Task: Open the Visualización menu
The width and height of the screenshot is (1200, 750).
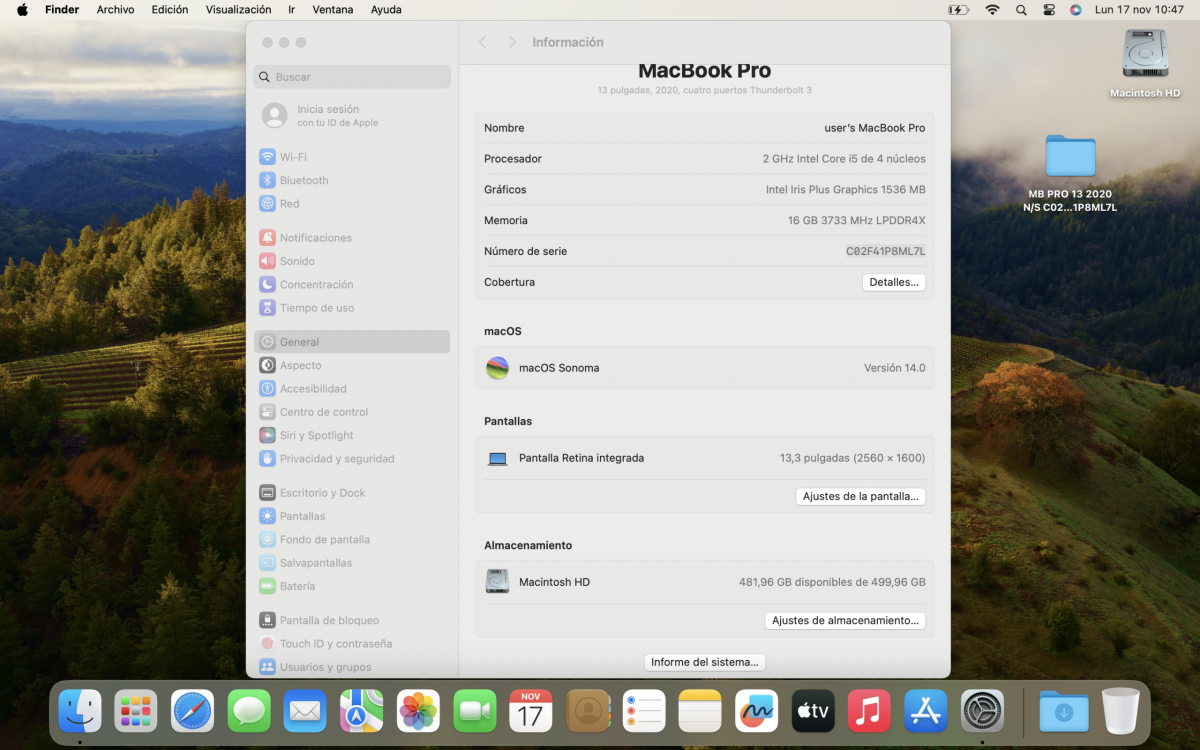Action: click(238, 10)
